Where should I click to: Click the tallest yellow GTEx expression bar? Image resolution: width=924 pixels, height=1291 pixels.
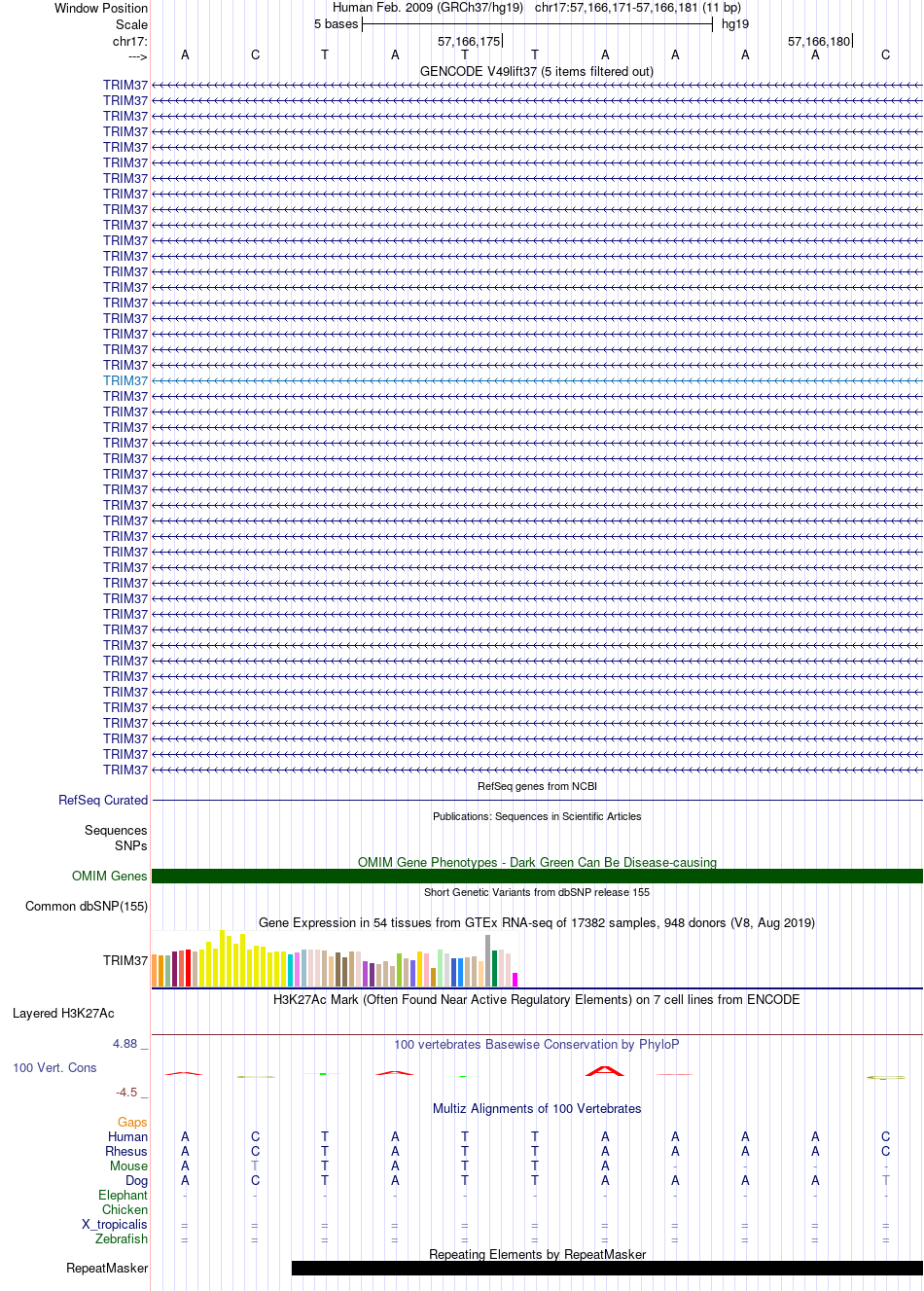click(x=223, y=958)
